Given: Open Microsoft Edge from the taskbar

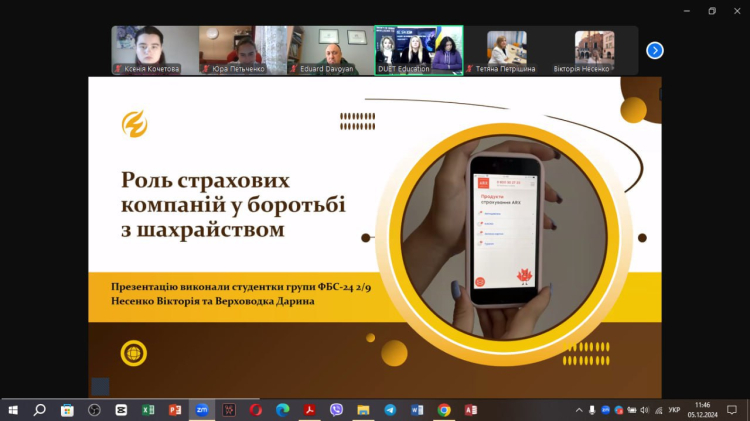Looking at the screenshot, I should point(283,410).
